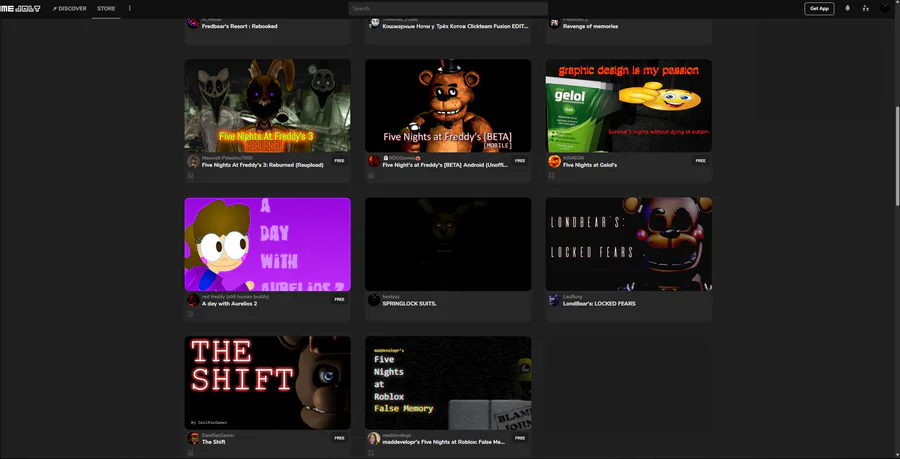900x459 pixels.
Task: Open Кошмарные Ночи у Трёх Котов game
Action: (455, 26)
